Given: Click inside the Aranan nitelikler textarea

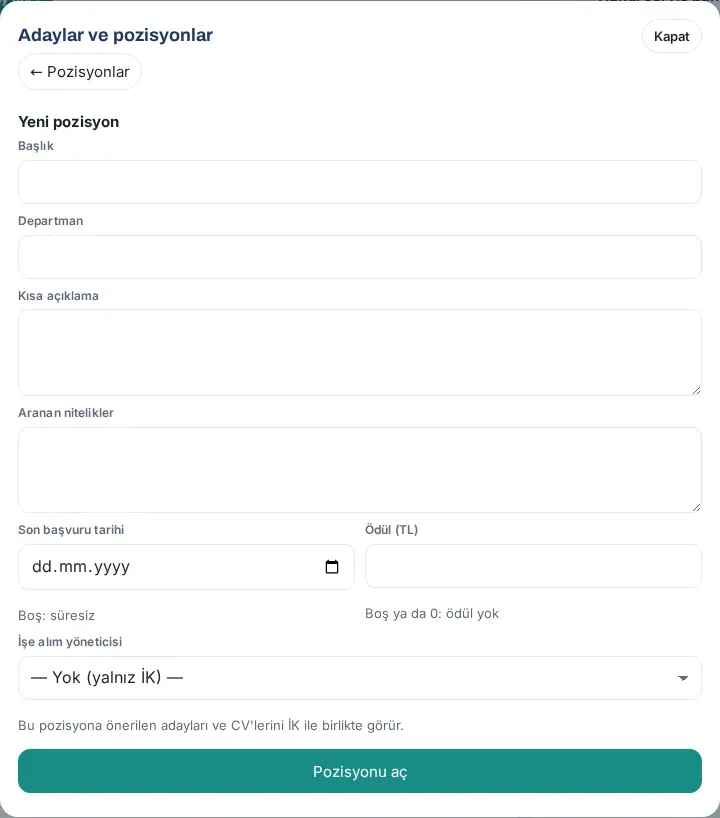Looking at the screenshot, I should pos(359,470).
